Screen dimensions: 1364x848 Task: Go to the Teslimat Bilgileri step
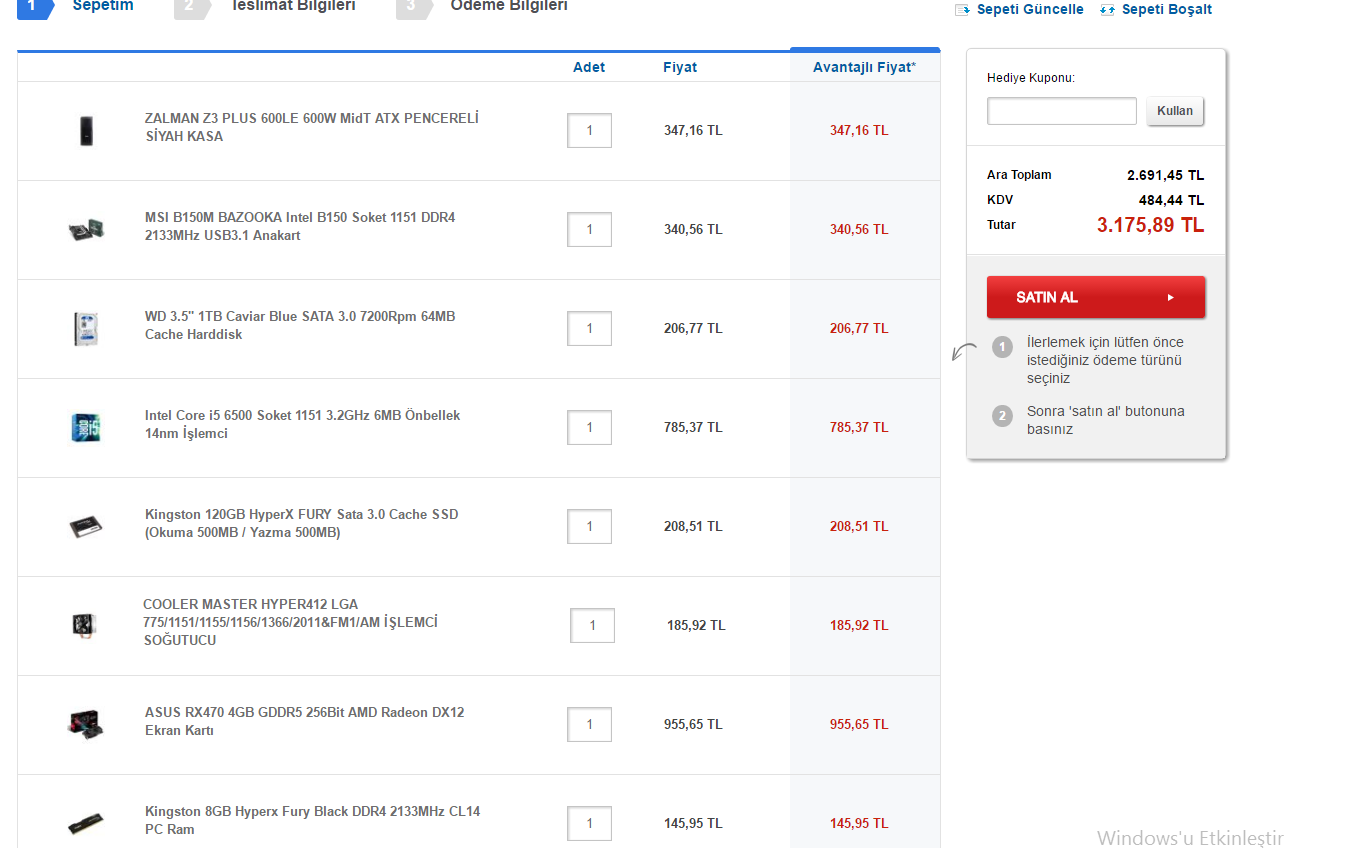[x=292, y=6]
